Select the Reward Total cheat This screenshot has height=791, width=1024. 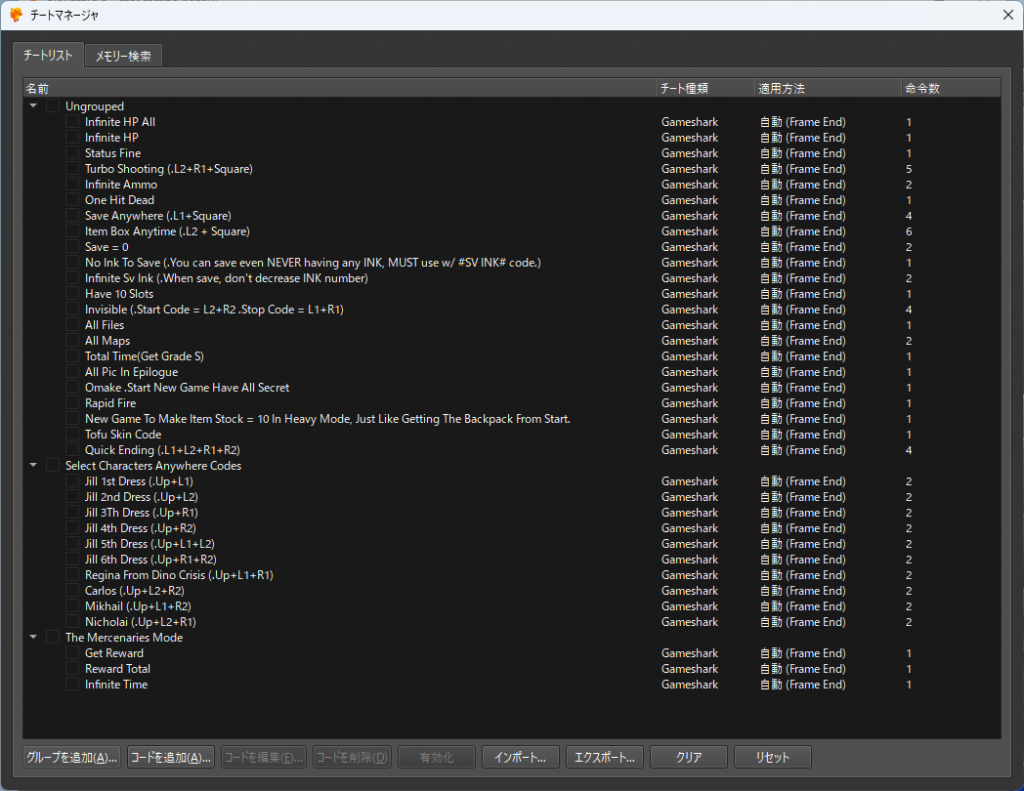click(511, 669)
